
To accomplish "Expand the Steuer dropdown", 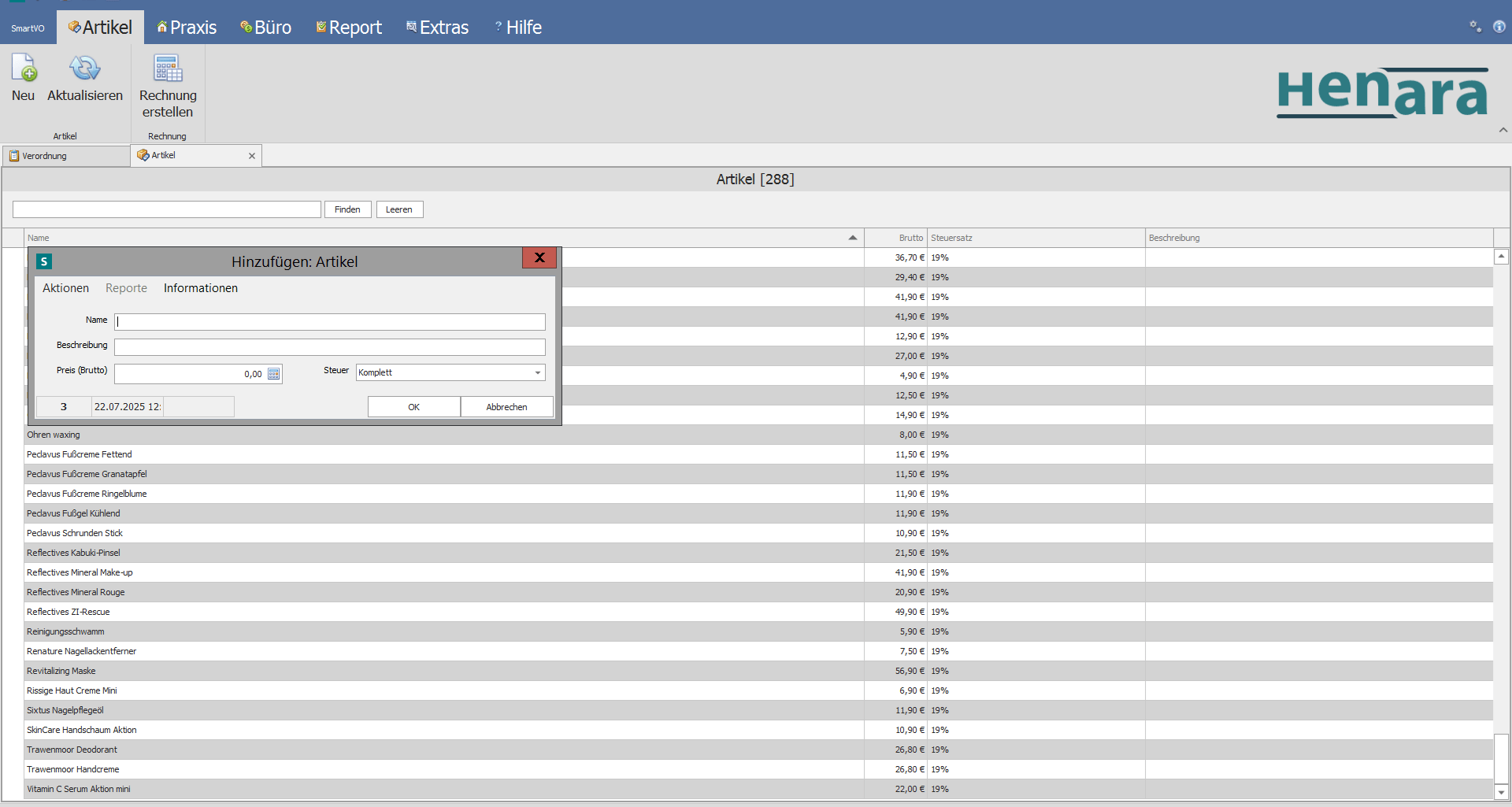I will [x=538, y=372].
